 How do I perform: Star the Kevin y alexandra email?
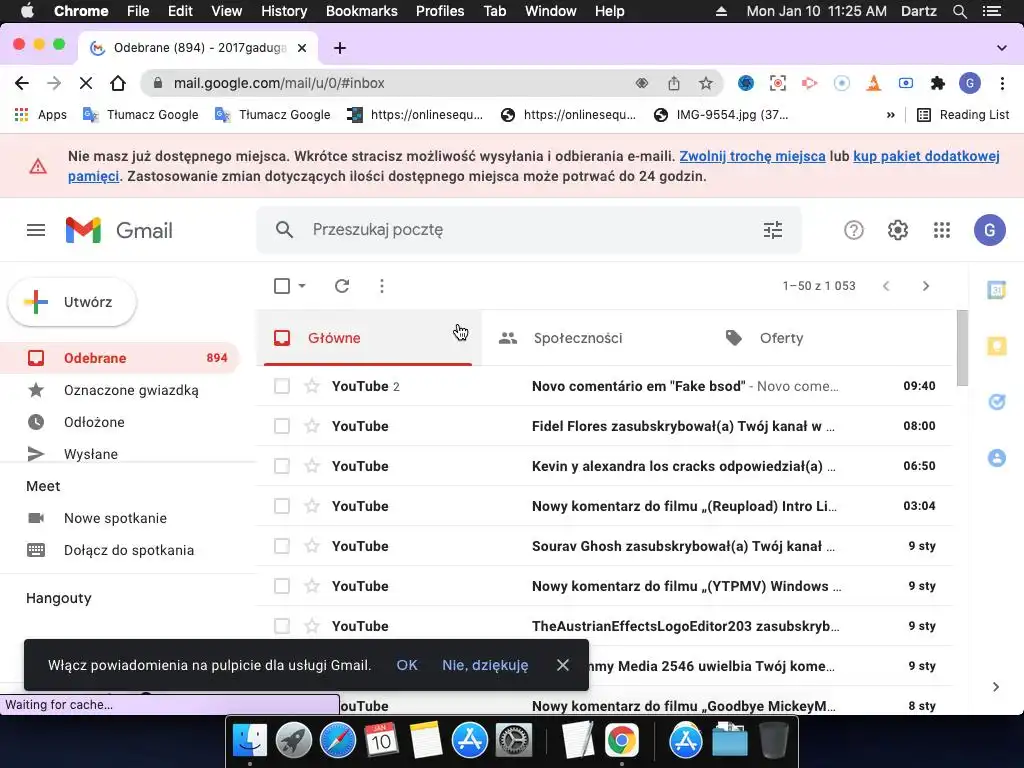click(x=312, y=466)
